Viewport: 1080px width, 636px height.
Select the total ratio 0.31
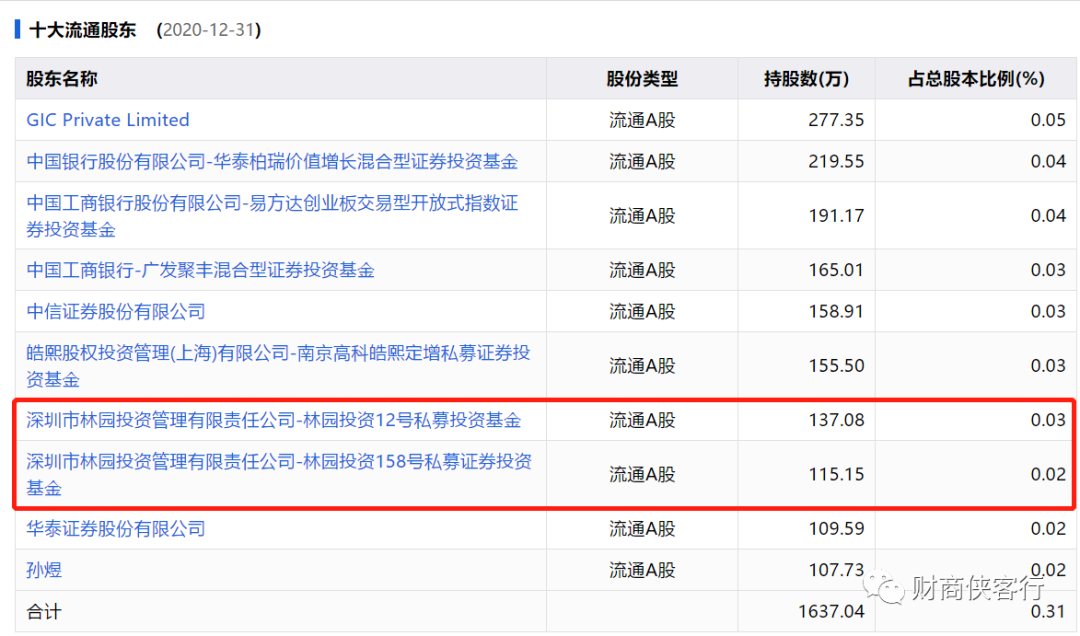pyautogui.click(x=1048, y=612)
